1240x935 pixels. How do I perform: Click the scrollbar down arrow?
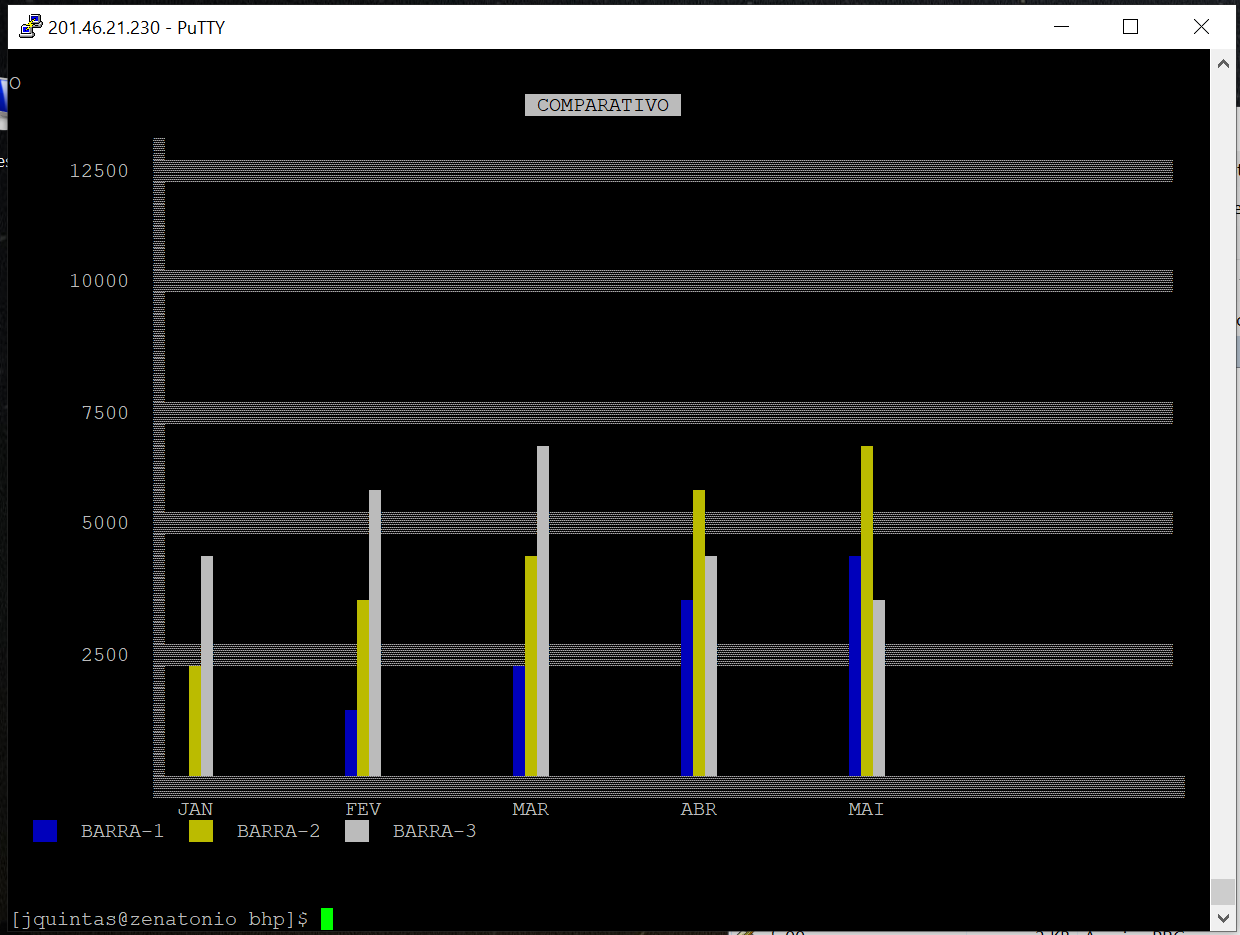click(x=1222, y=917)
